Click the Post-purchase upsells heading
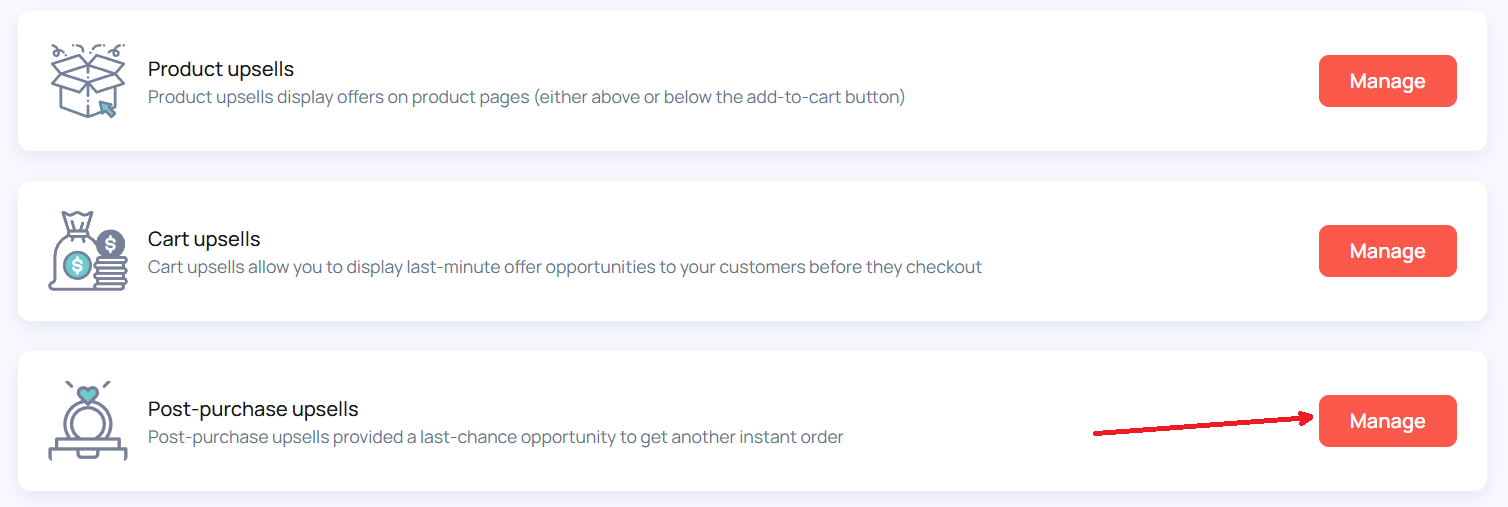 (253, 409)
